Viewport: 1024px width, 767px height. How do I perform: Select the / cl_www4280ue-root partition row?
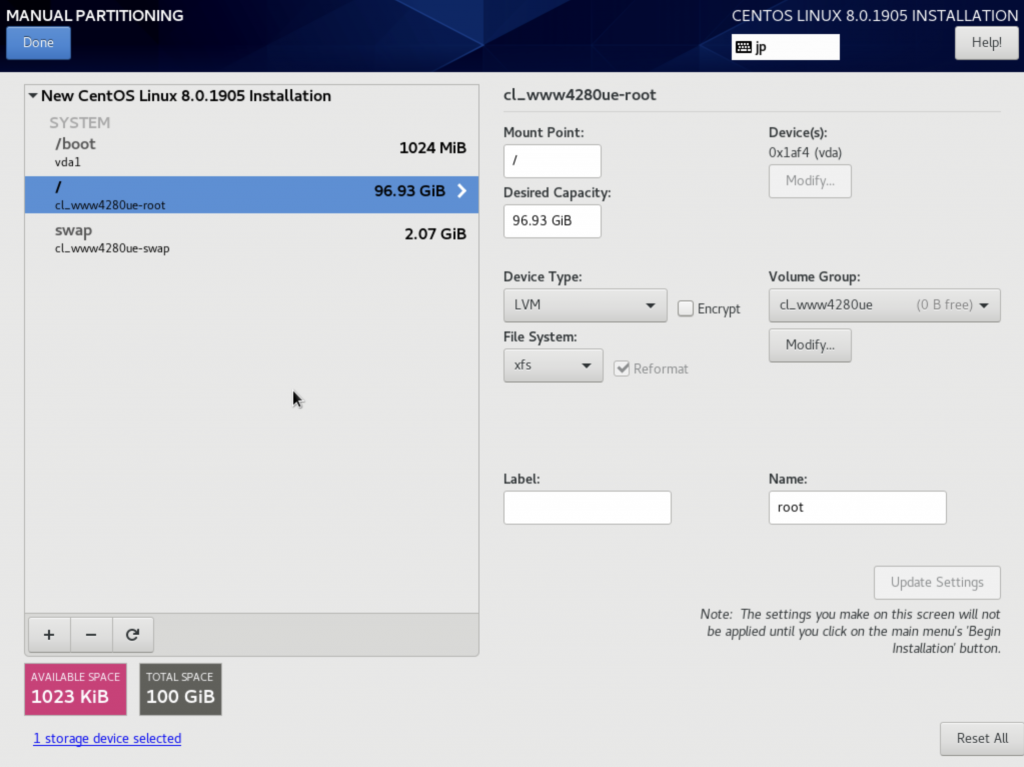pos(251,195)
